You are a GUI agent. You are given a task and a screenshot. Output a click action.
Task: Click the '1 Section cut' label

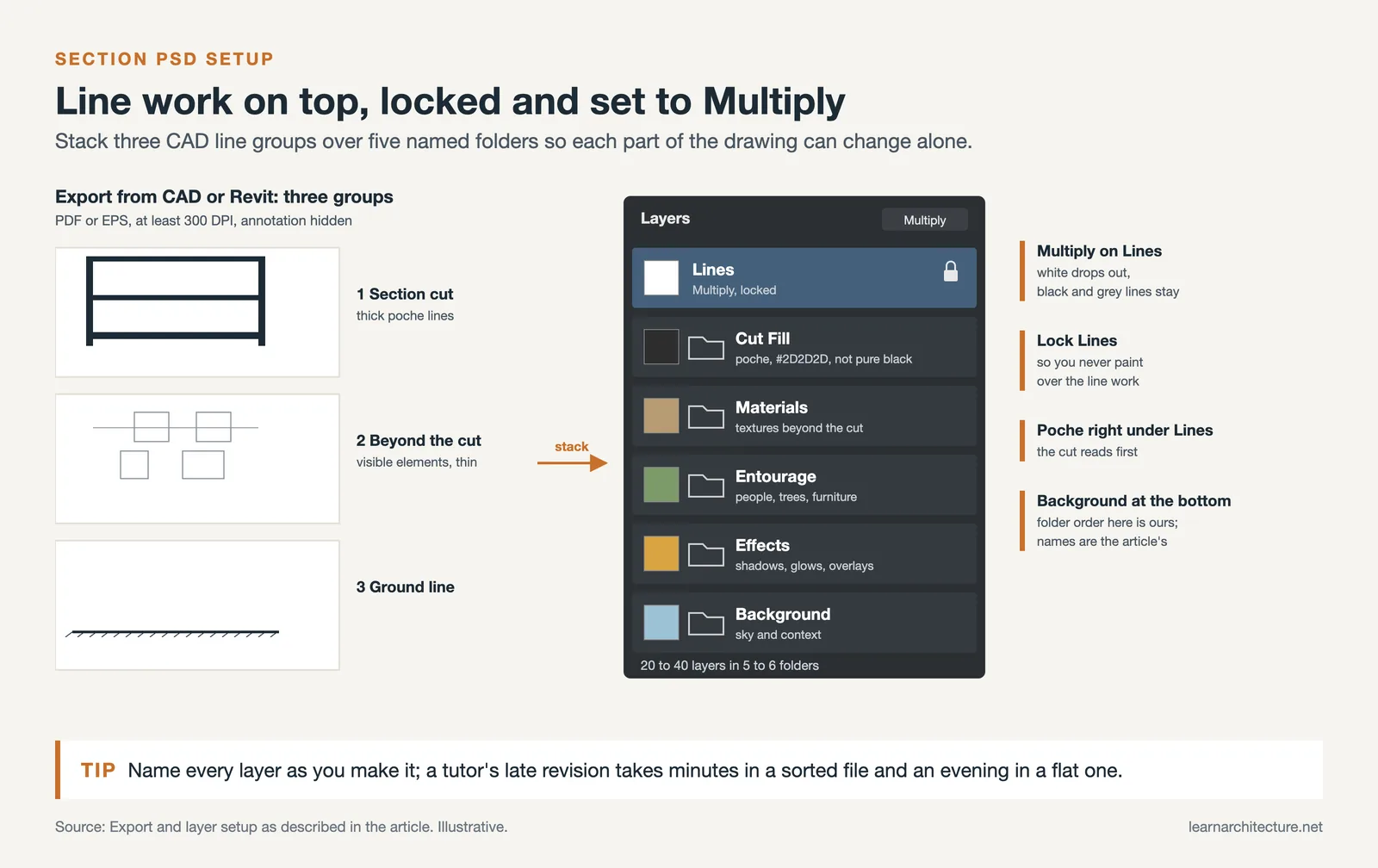[405, 294]
